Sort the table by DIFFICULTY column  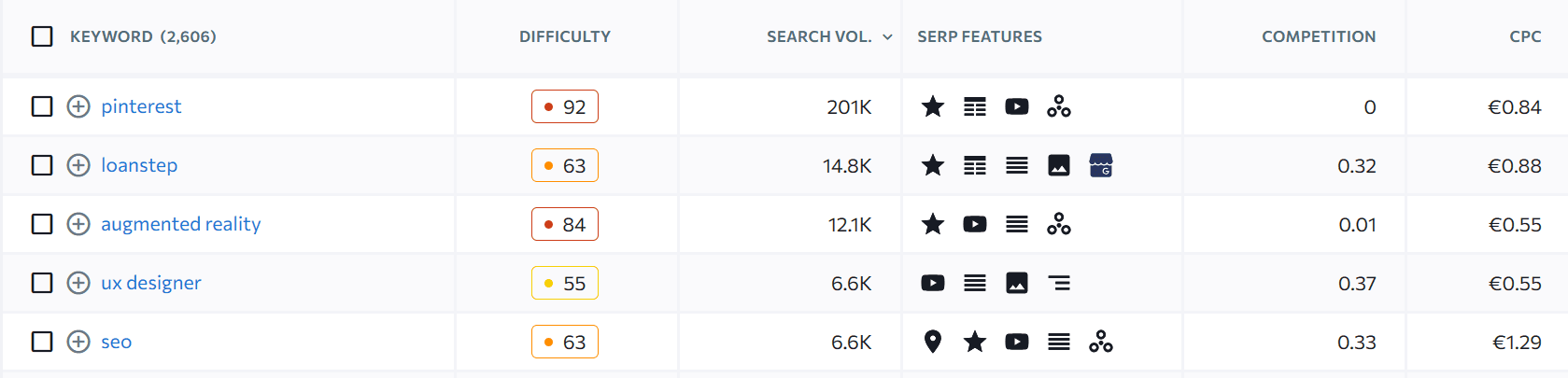click(x=565, y=36)
